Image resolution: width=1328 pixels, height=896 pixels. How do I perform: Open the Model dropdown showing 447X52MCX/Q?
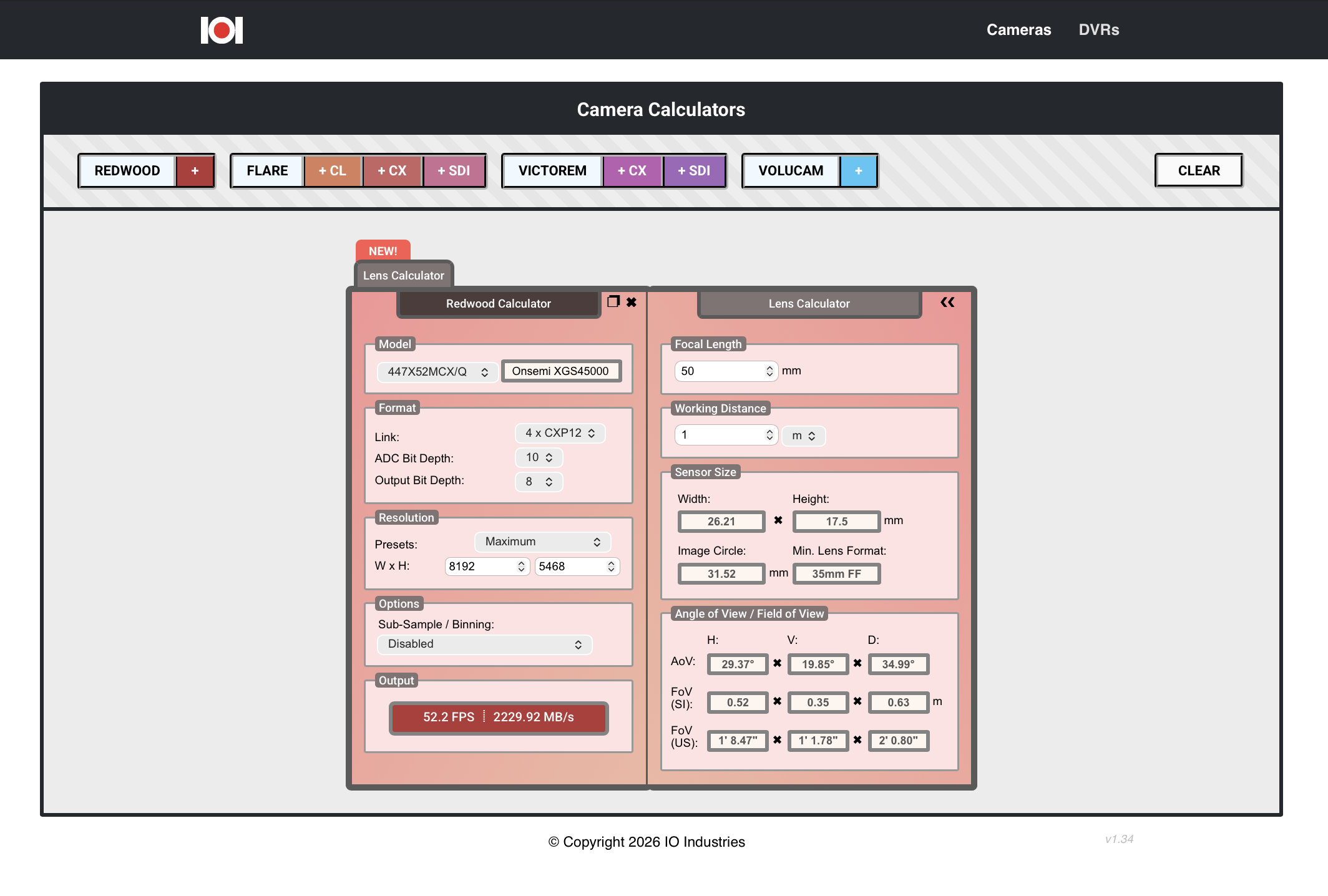[437, 372]
